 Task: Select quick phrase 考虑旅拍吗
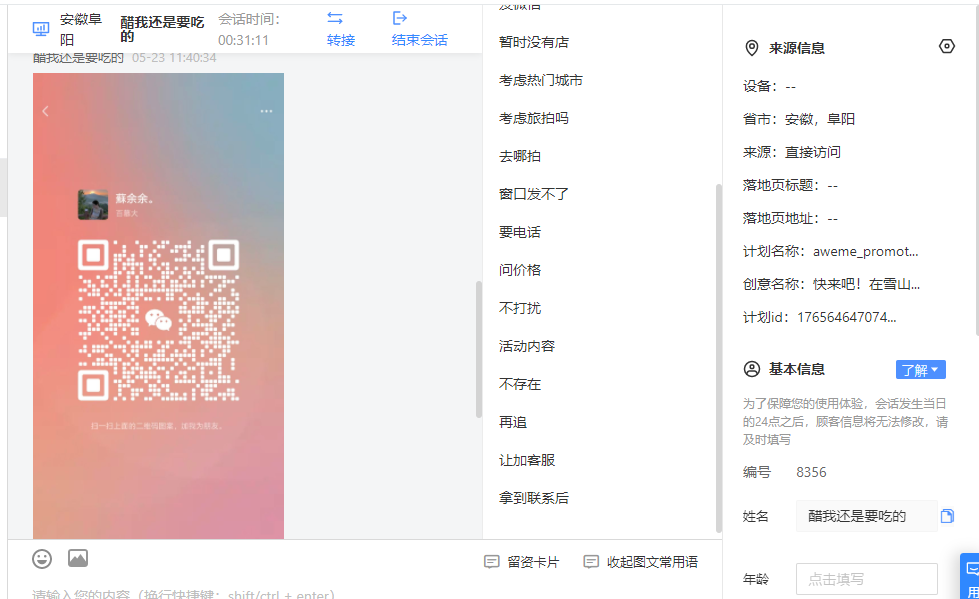534,118
